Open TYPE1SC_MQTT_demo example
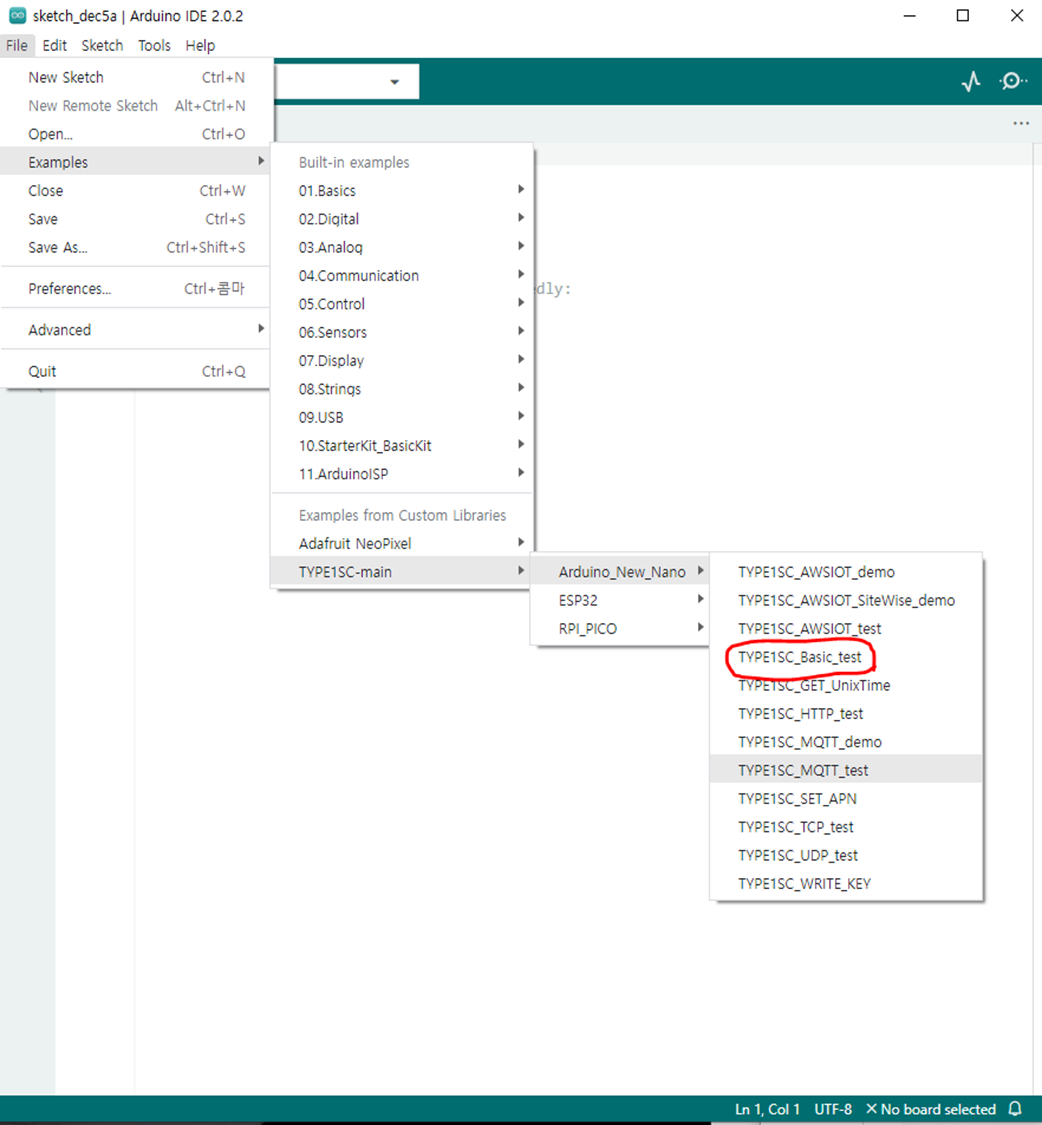The width and height of the screenshot is (1042, 1125). click(x=846, y=742)
